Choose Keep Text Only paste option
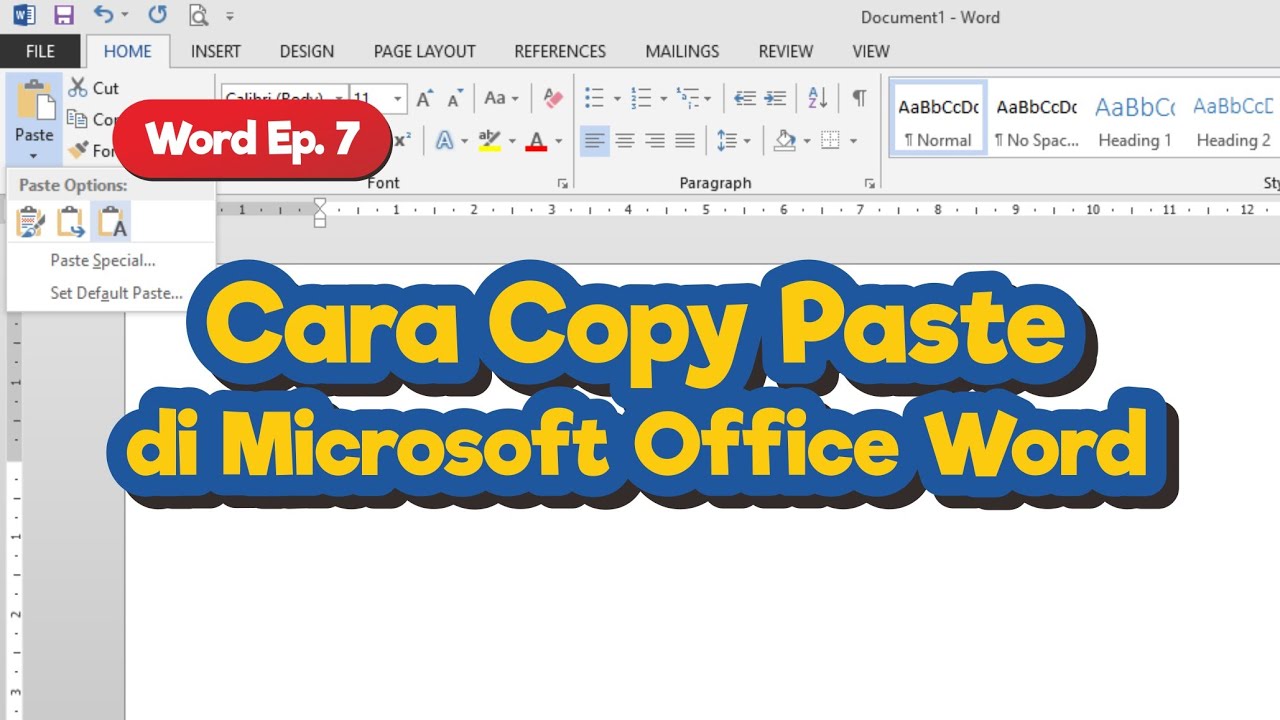1280x720 pixels. [111, 222]
